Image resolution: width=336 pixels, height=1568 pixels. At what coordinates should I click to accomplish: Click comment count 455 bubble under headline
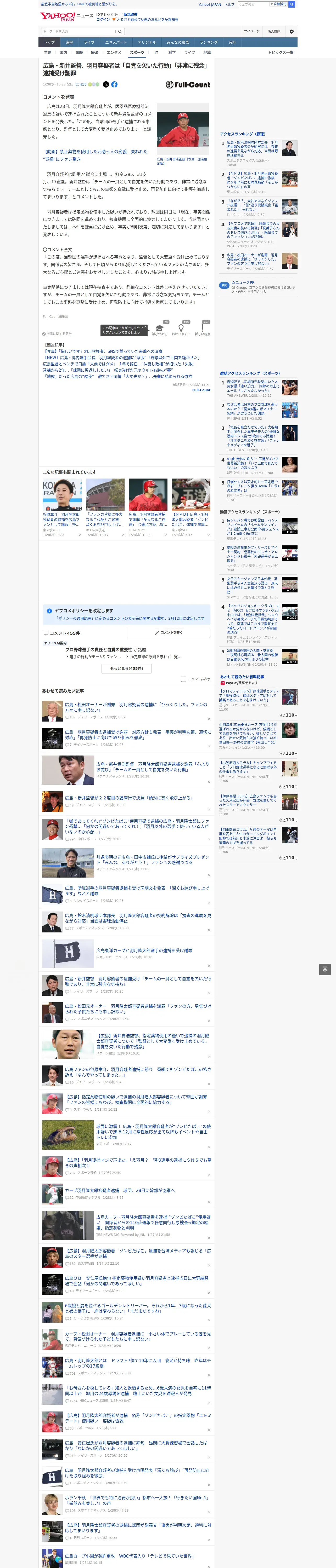tap(81, 85)
